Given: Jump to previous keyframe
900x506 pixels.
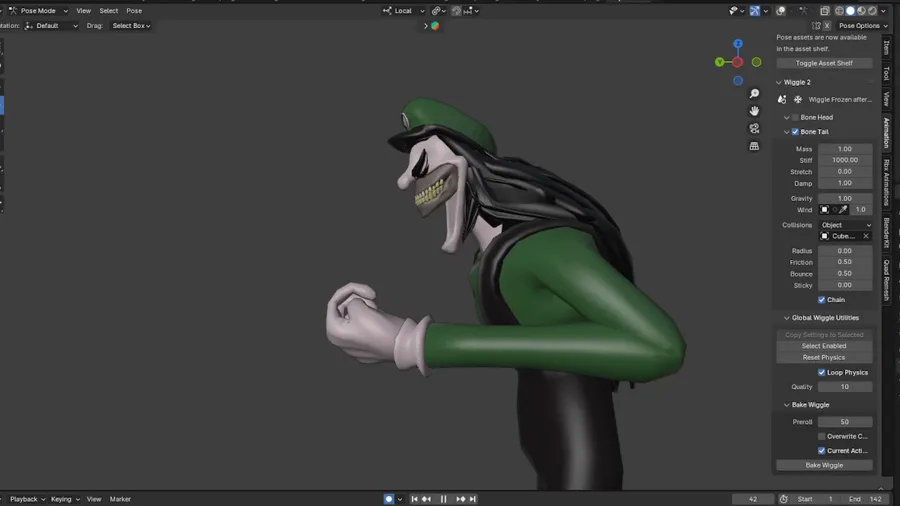Looking at the screenshot, I should point(426,499).
